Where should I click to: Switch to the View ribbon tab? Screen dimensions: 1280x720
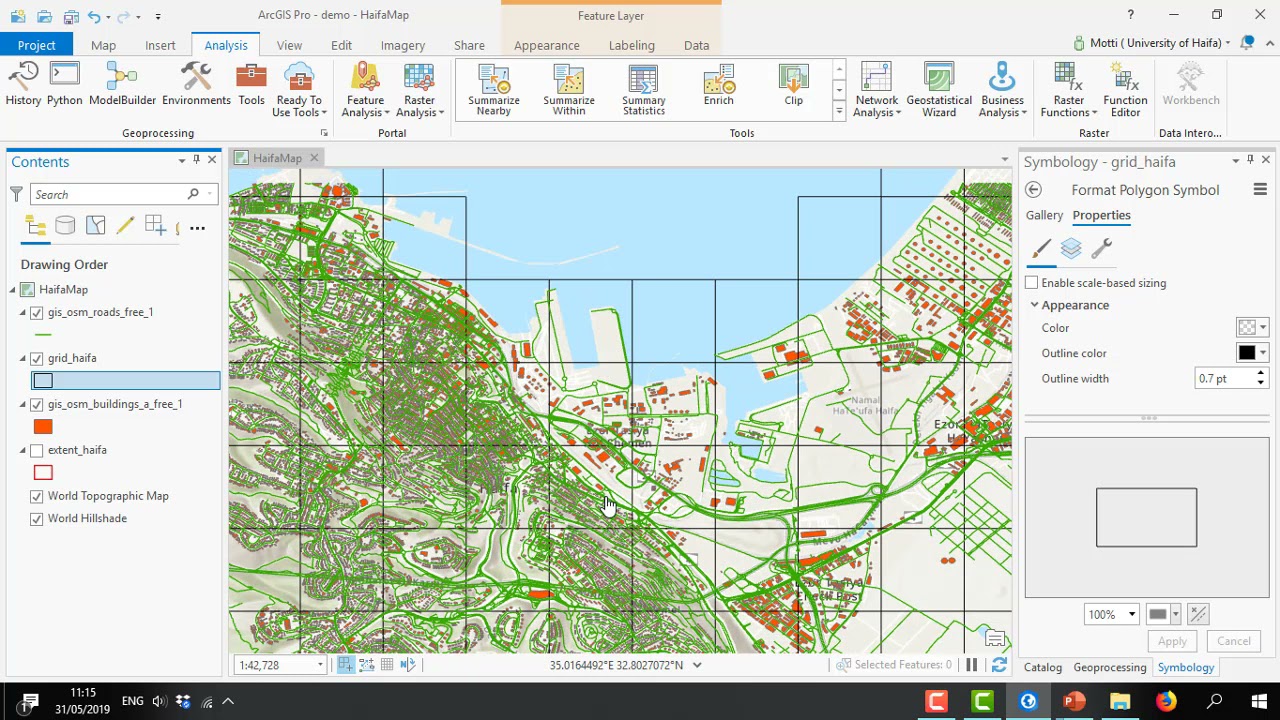pyautogui.click(x=289, y=45)
